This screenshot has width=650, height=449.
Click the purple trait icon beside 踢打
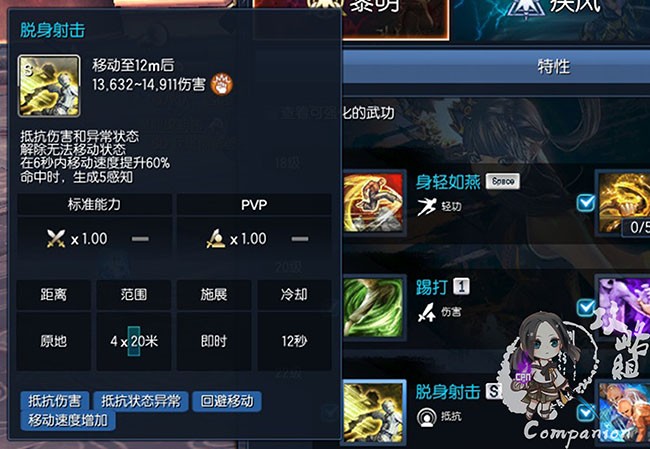click(625, 308)
